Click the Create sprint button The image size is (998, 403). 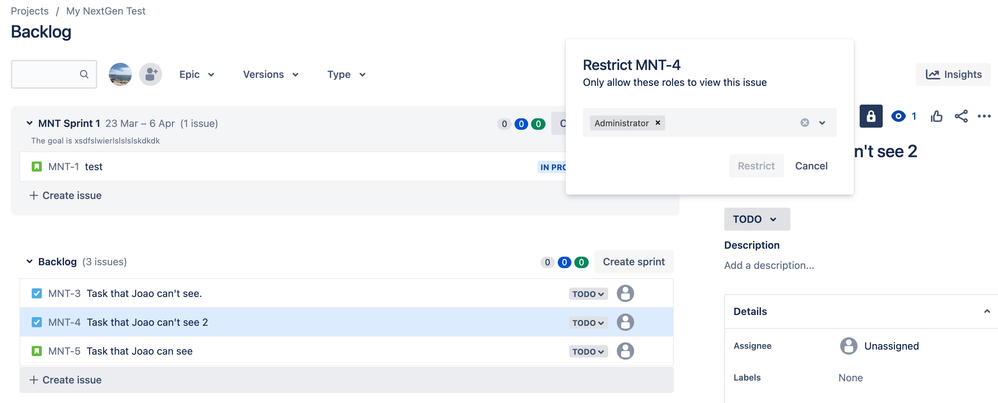coord(633,262)
